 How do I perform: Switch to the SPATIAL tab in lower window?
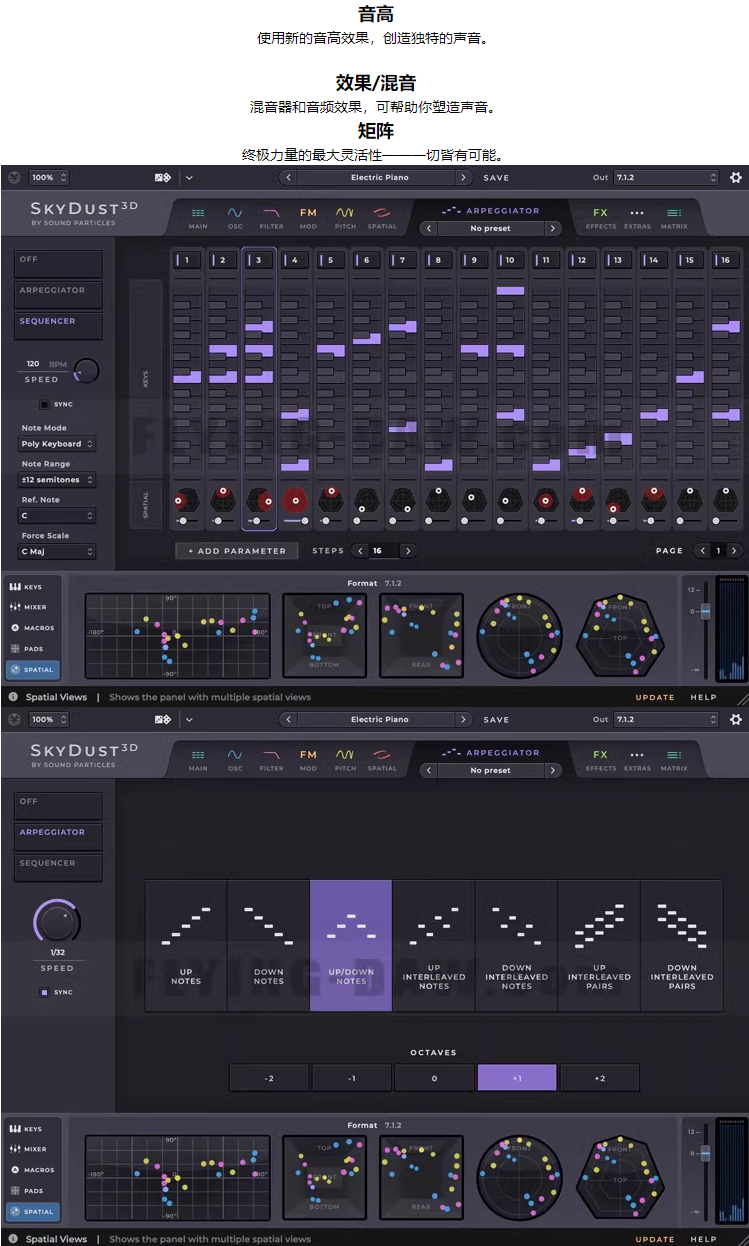pos(382,759)
